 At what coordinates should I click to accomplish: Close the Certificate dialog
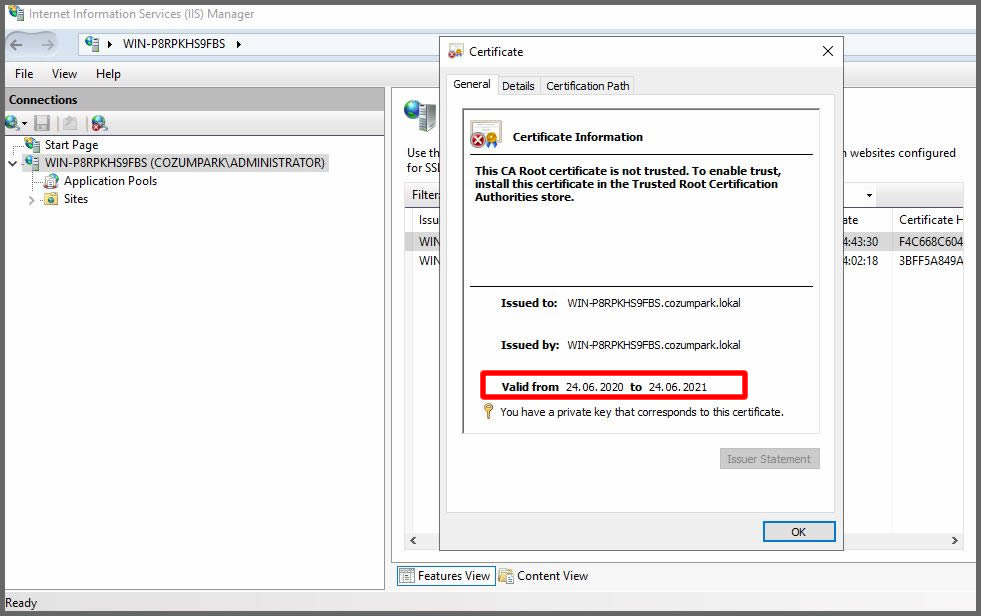point(827,51)
